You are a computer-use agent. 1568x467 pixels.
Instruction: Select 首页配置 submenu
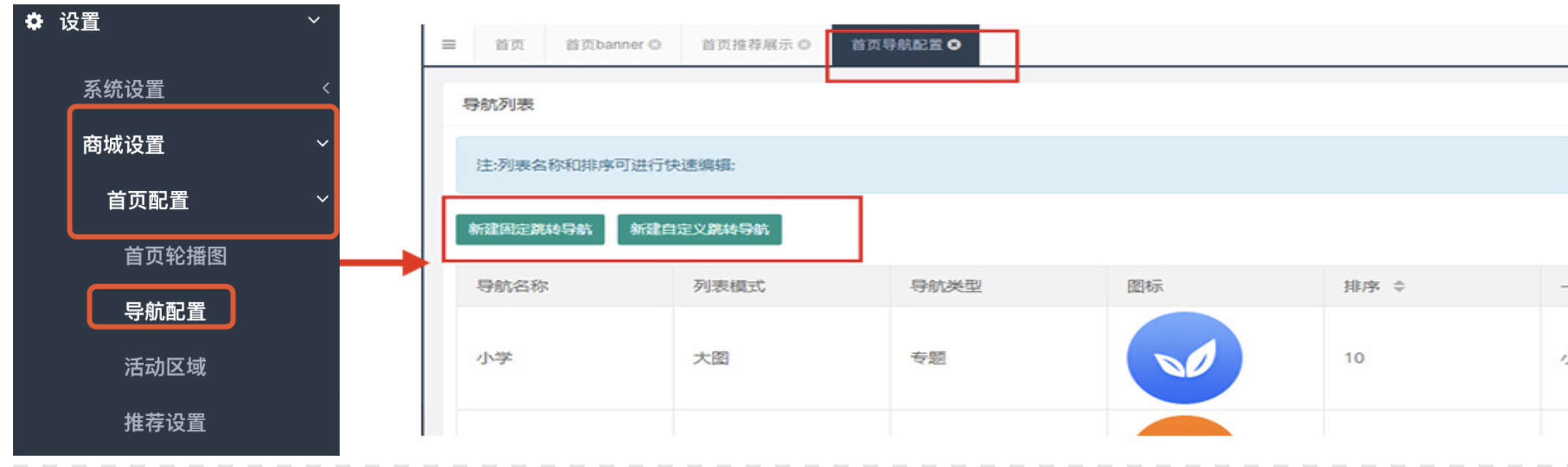[148, 200]
